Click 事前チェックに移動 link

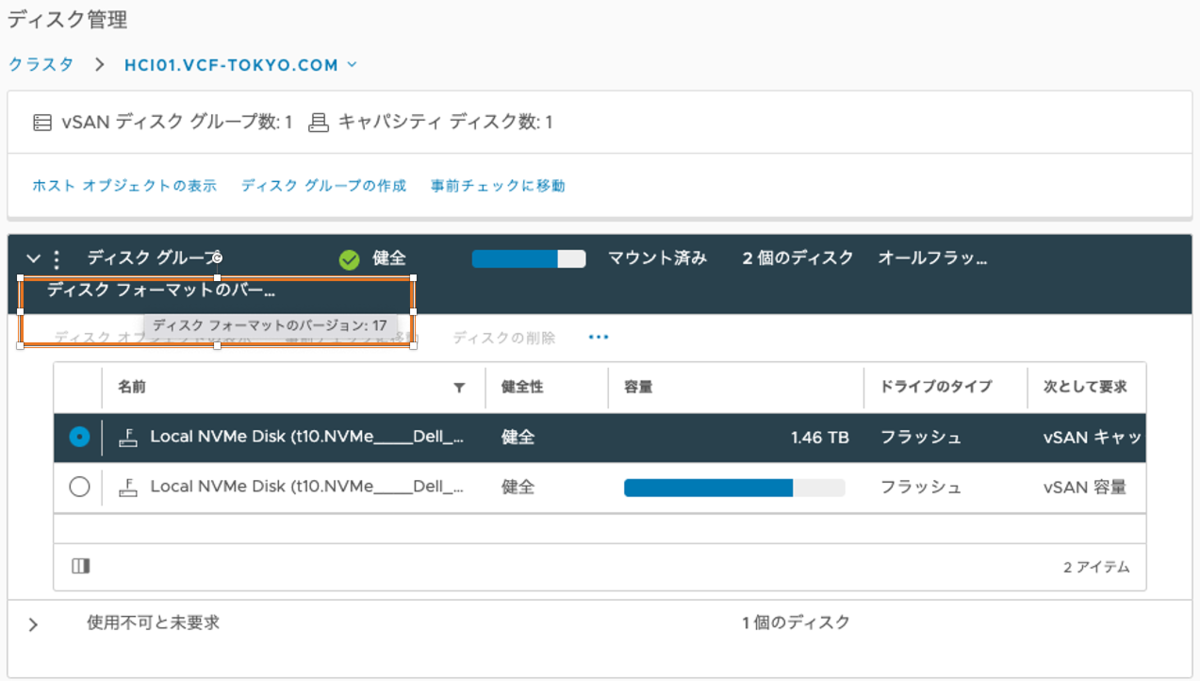pyautogui.click(x=498, y=186)
